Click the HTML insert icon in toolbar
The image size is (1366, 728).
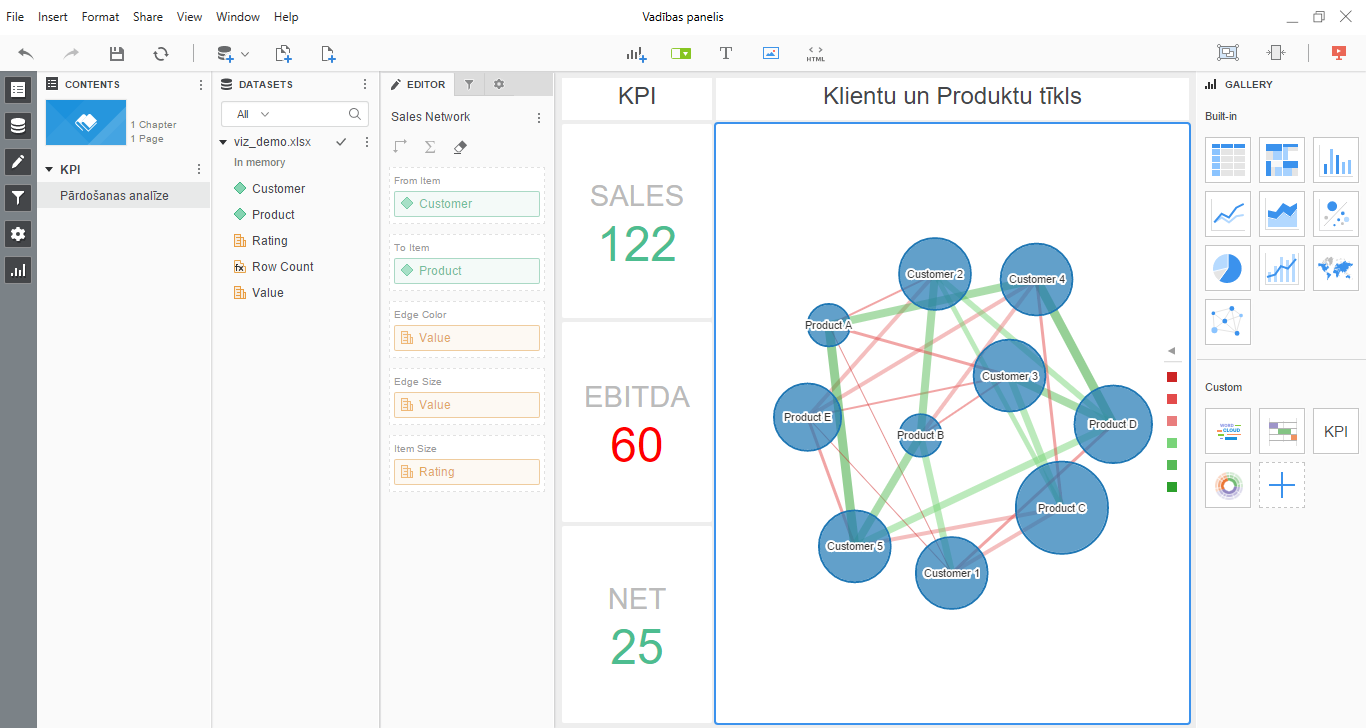(x=815, y=54)
